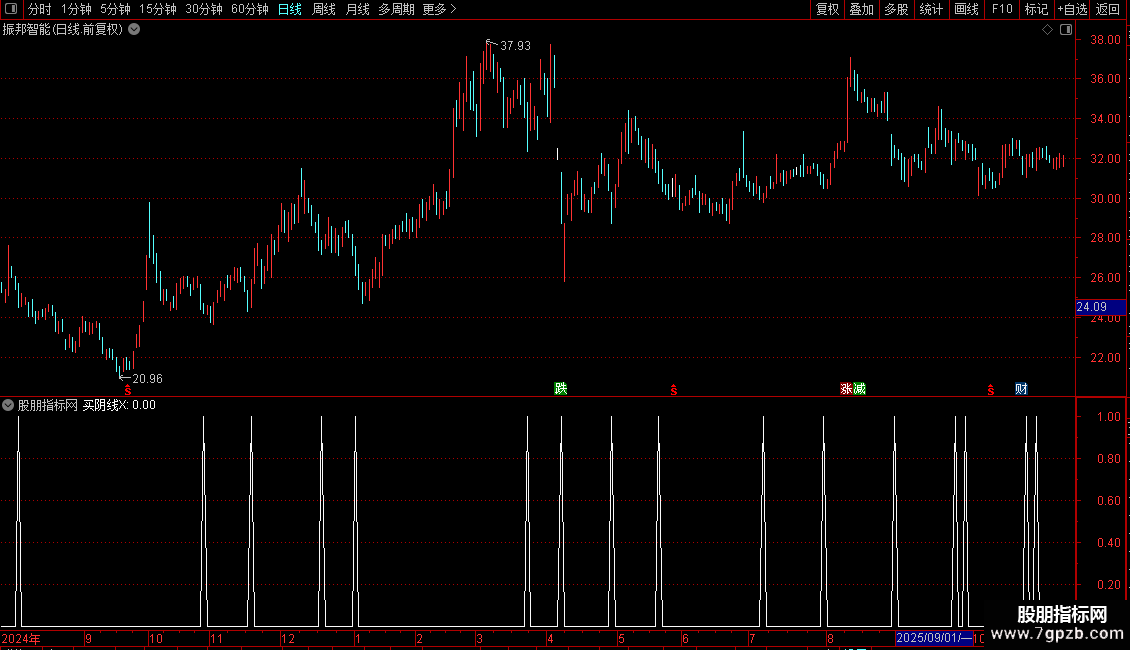Switch to 周线 weekly chart
This screenshot has width=1130, height=650.
click(x=324, y=9)
